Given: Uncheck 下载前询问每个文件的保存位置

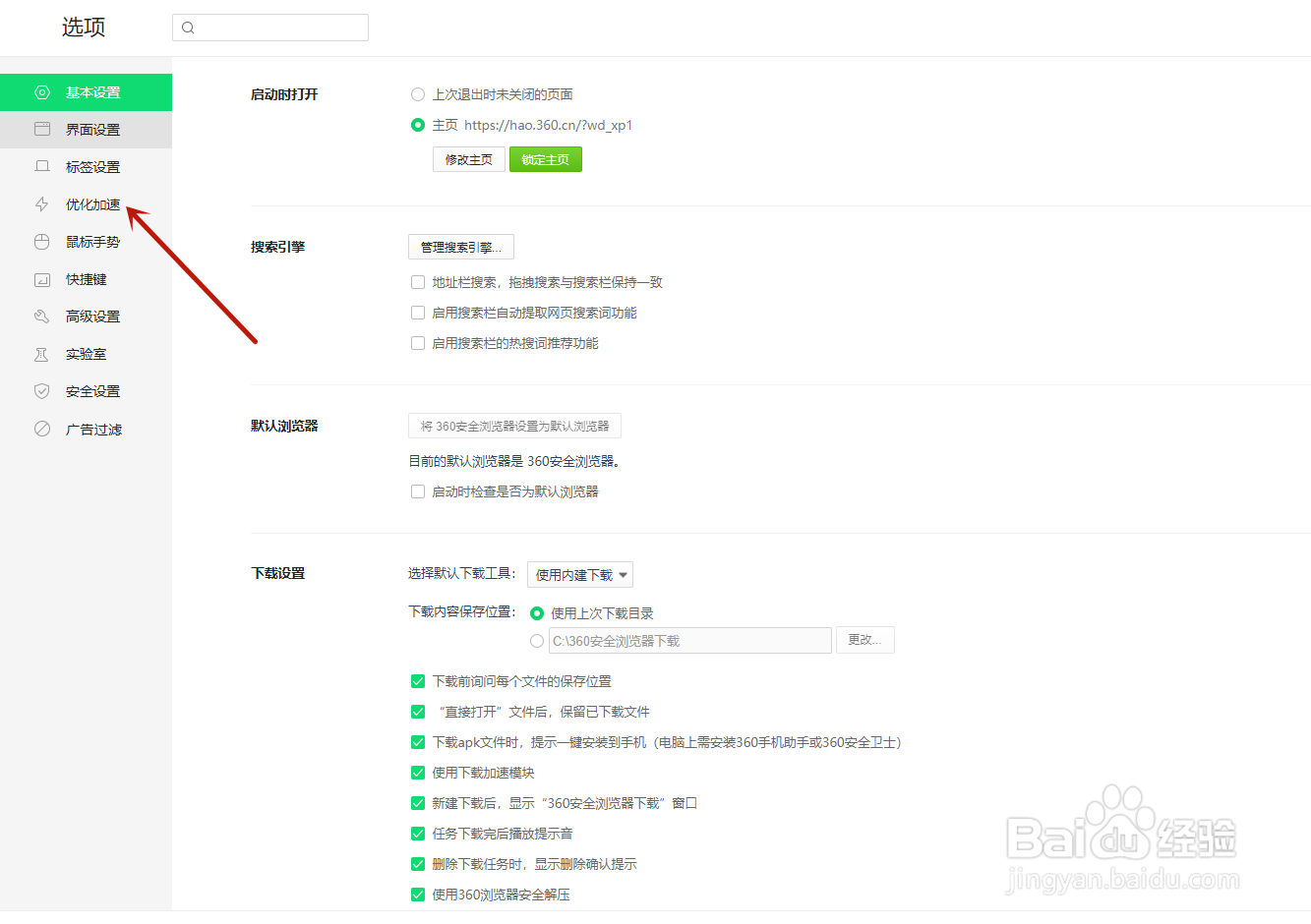Looking at the screenshot, I should tap(418, 681).
